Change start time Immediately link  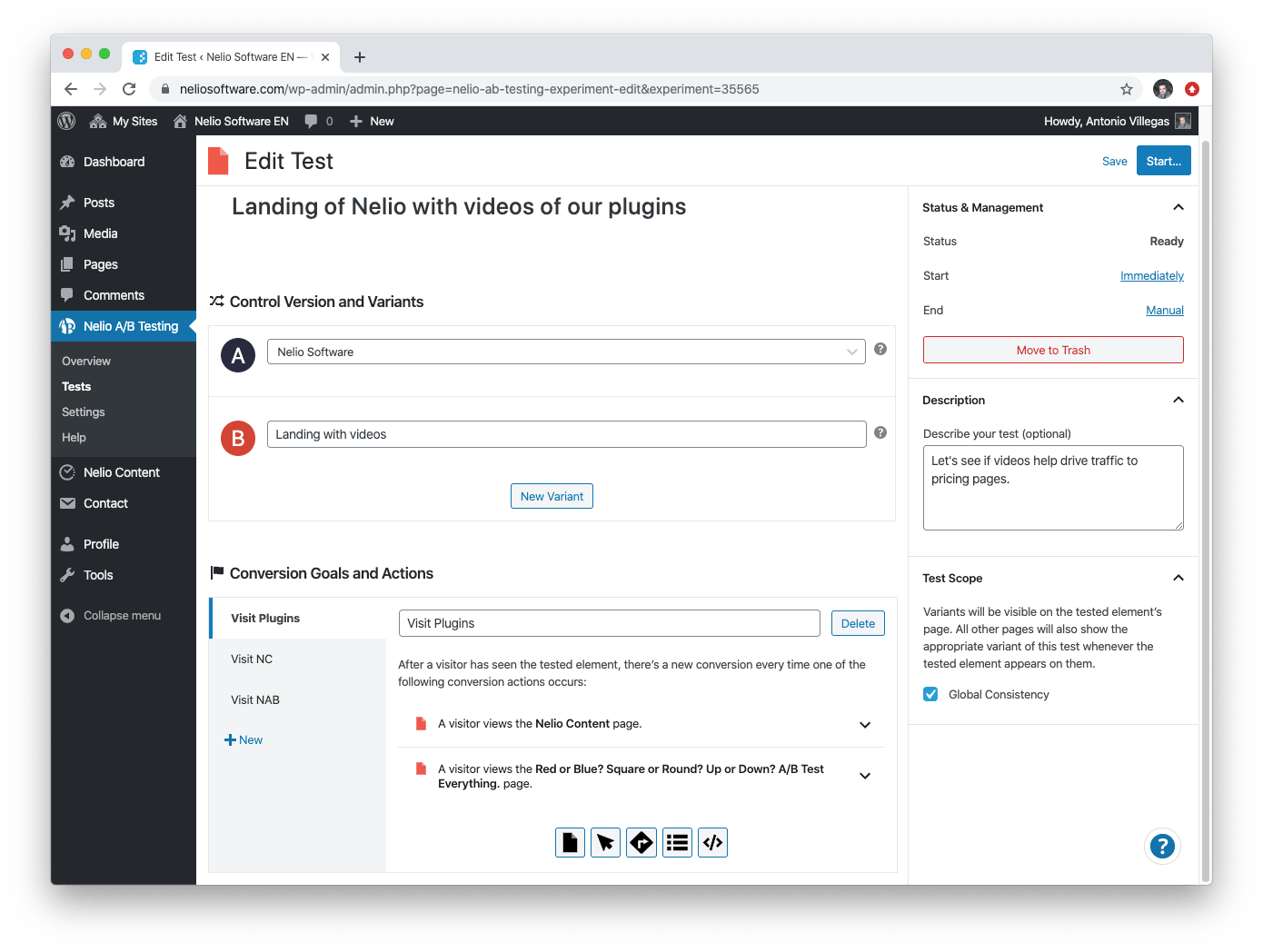[x=1152, y=275]
